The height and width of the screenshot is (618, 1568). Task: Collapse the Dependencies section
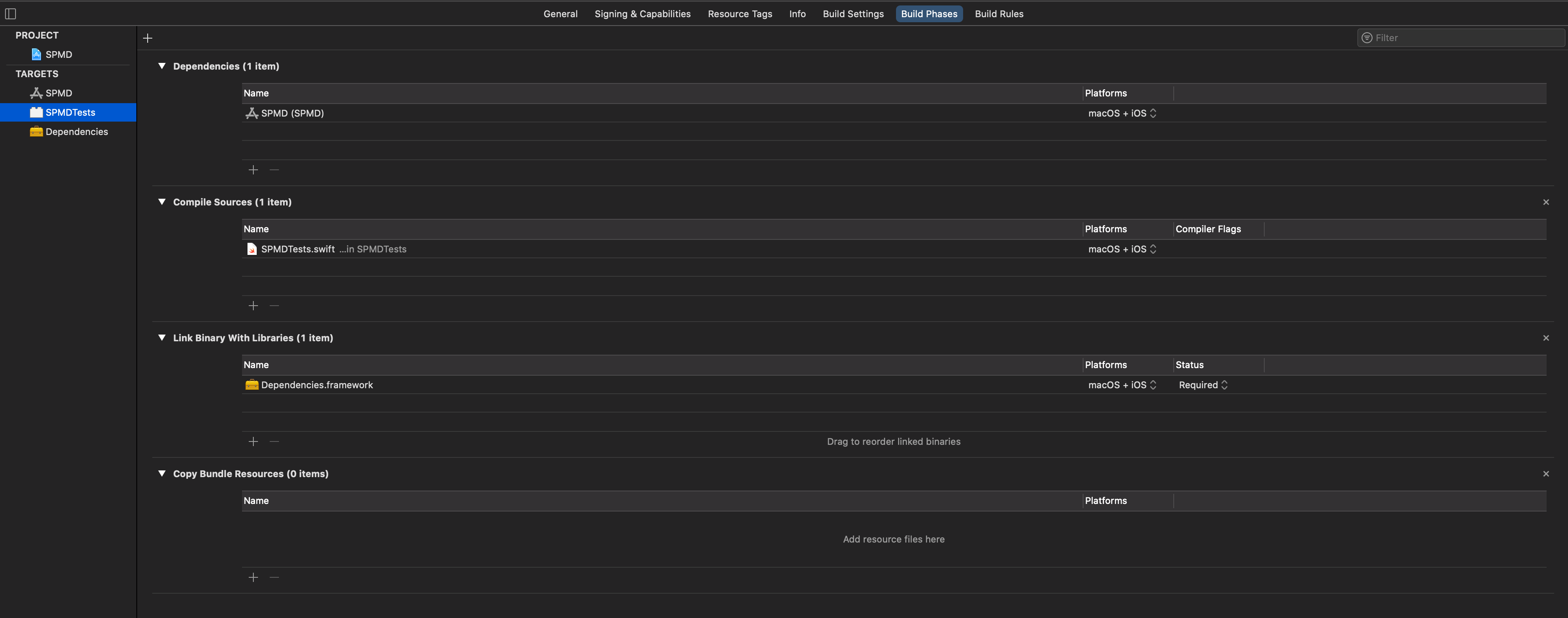162,66
